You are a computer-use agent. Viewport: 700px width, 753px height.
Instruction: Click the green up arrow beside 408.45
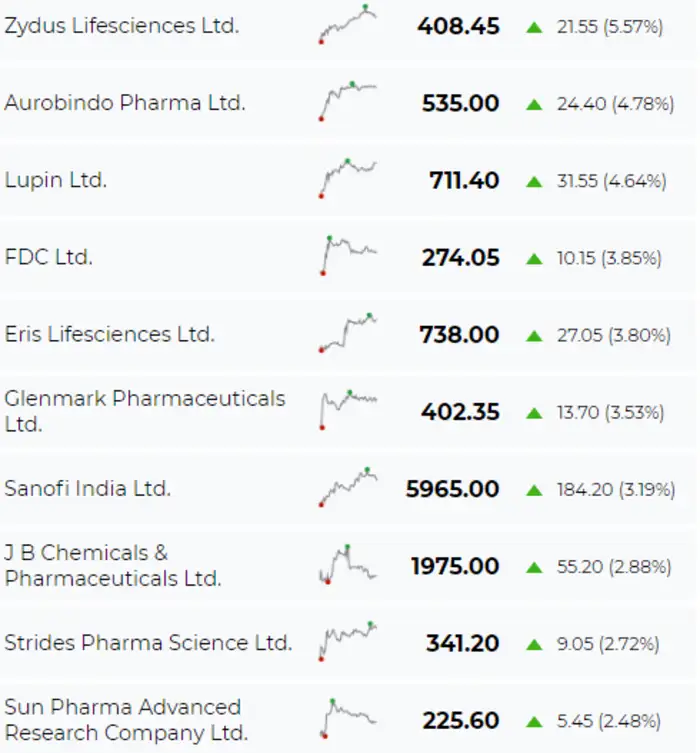(534, 27)
